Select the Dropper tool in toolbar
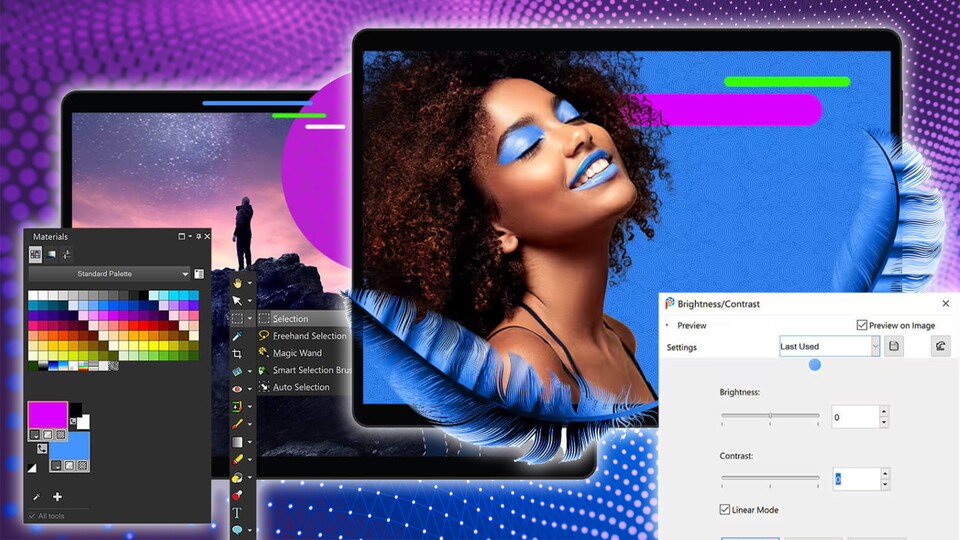 pyautogui.click(x=237, y=336)
